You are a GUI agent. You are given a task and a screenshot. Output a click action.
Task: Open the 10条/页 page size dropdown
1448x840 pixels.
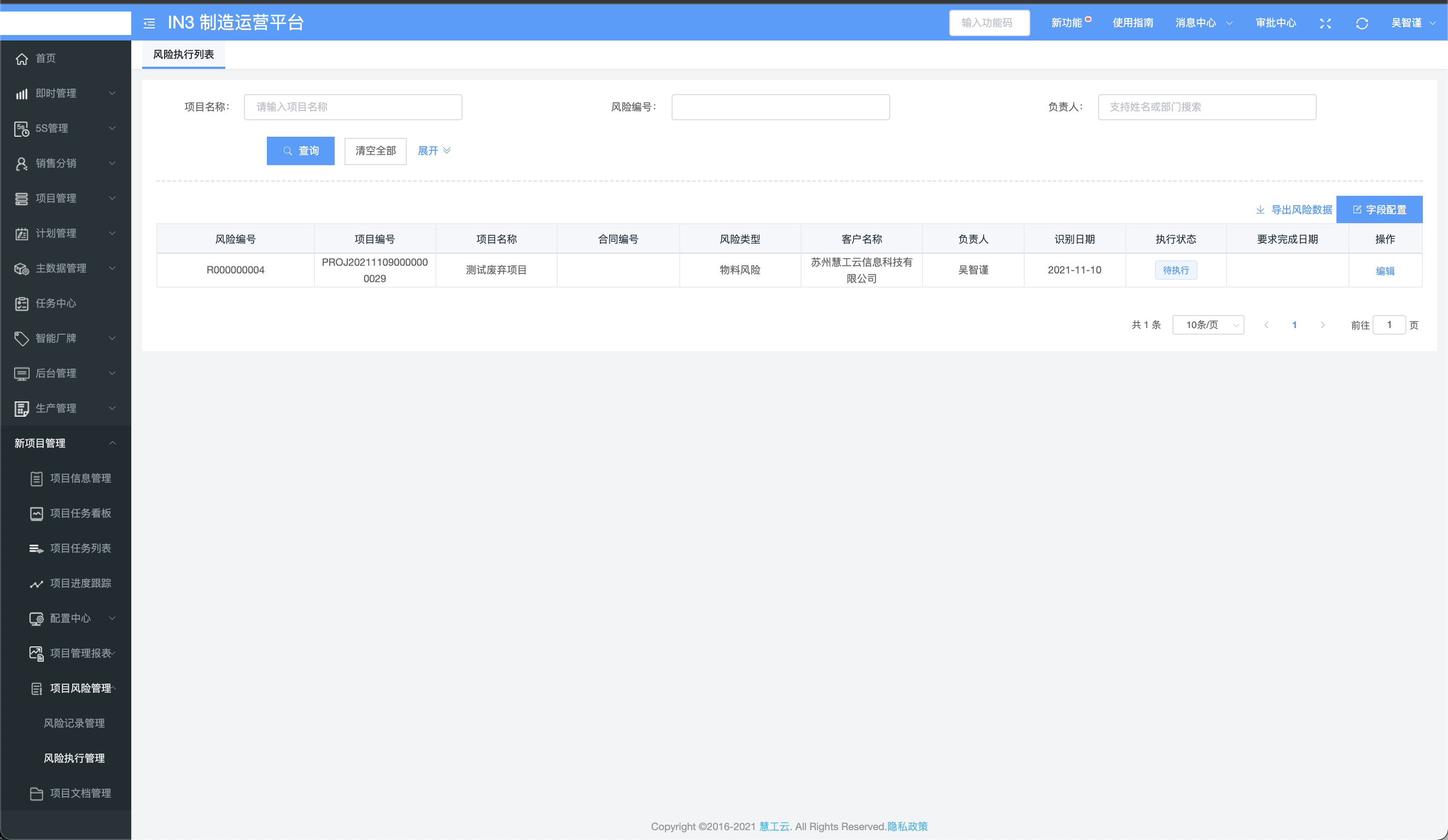tap(1208, 325)
